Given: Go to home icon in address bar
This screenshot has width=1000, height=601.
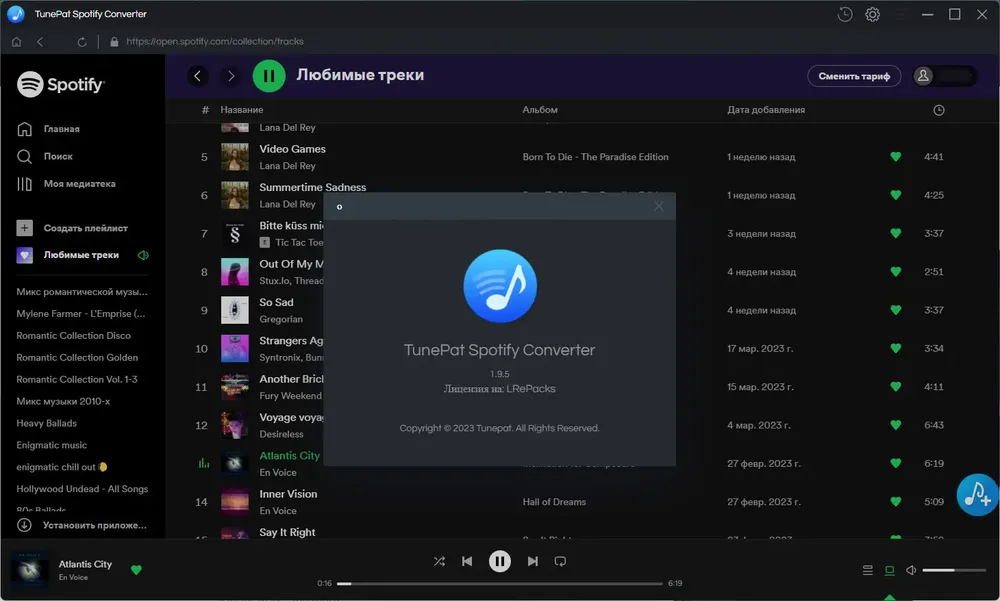Looking at the screenshot, I should tap(17, 41).
